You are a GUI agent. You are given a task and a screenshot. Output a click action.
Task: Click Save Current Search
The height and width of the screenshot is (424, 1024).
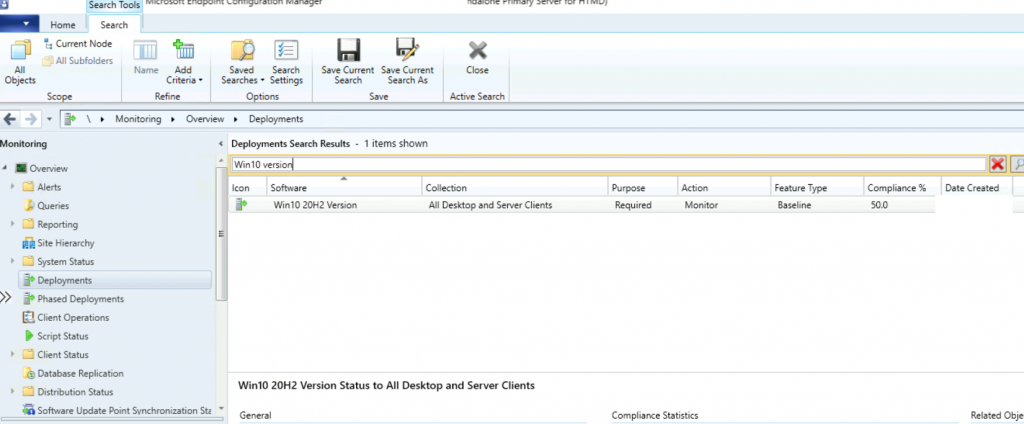coord(347,63)
